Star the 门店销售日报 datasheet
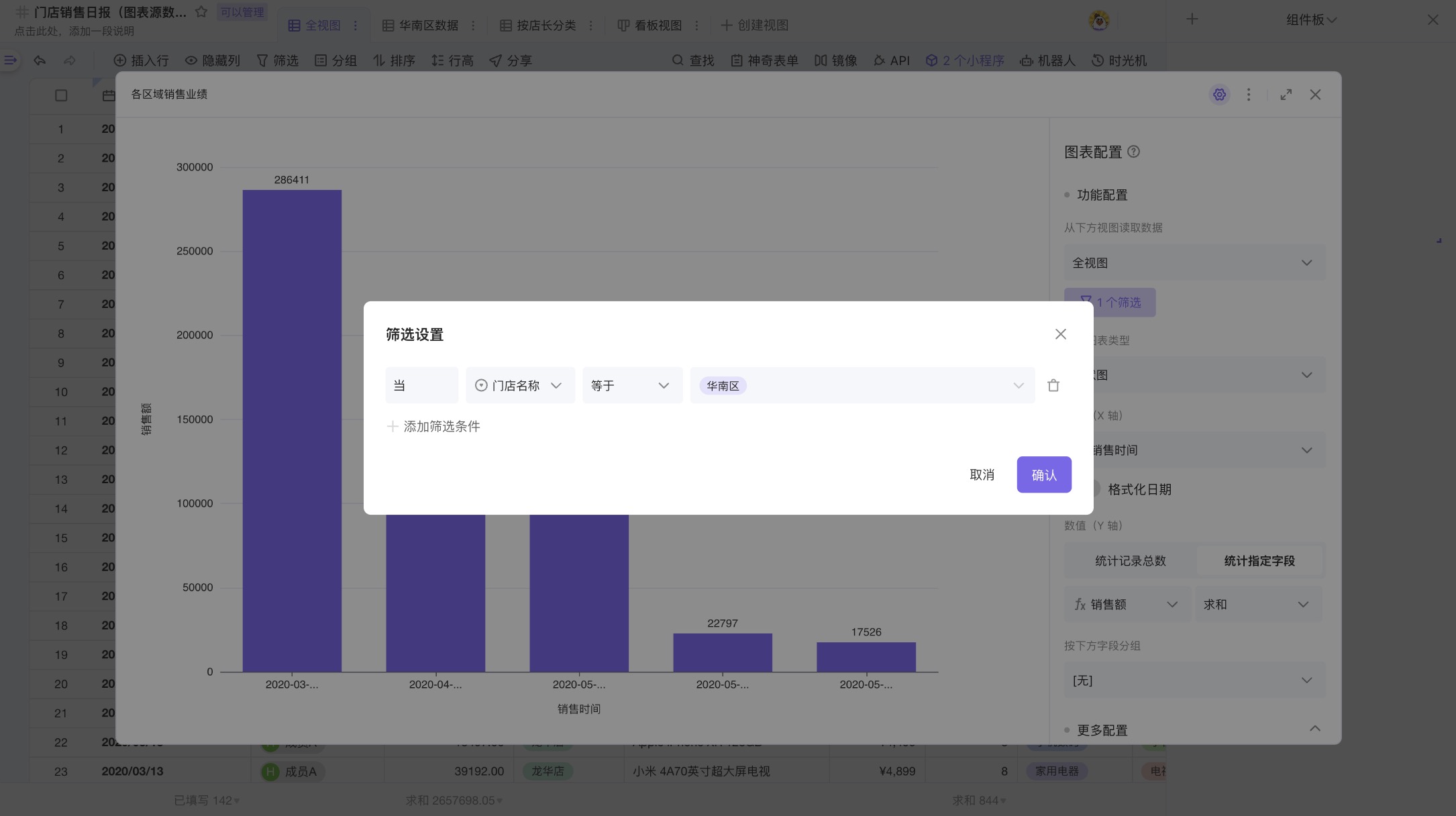Screen dimensions: 1456x816 click(201, 12)
